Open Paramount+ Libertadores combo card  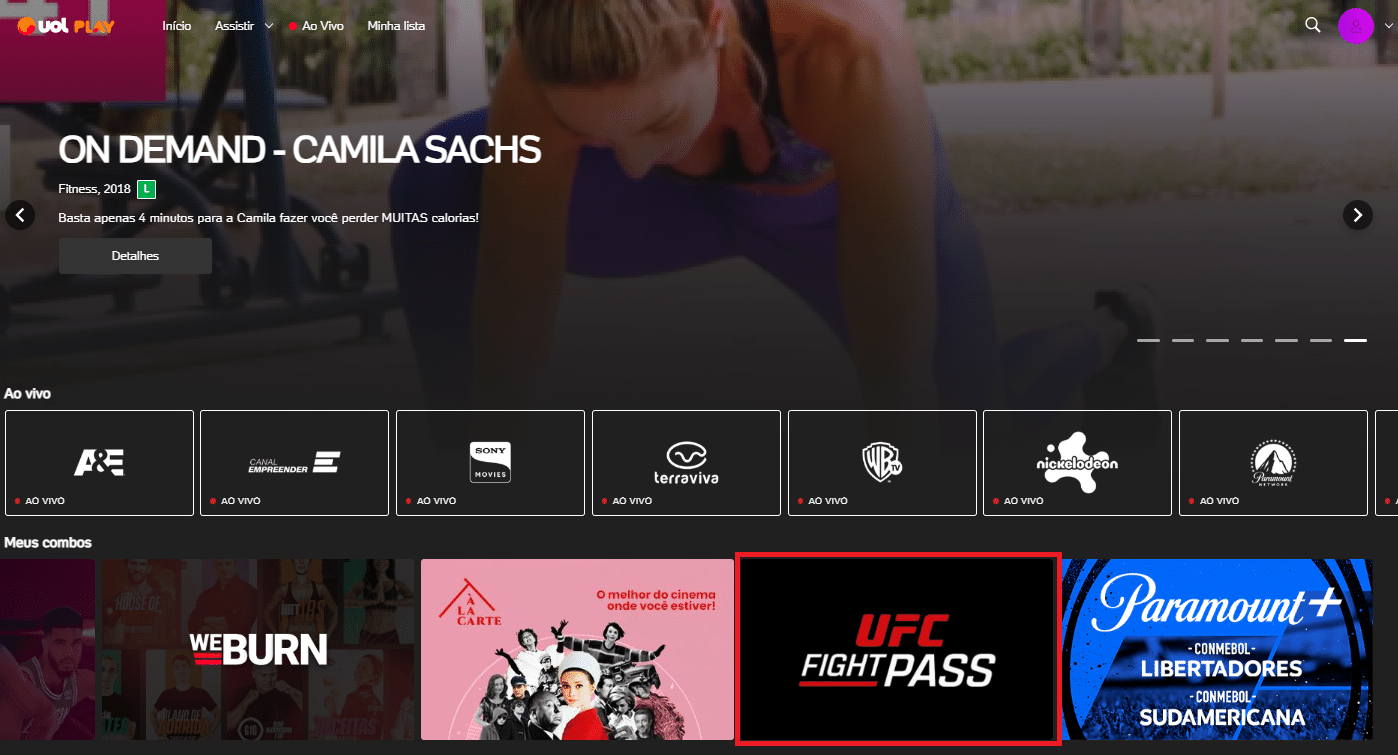point(1216,649)
